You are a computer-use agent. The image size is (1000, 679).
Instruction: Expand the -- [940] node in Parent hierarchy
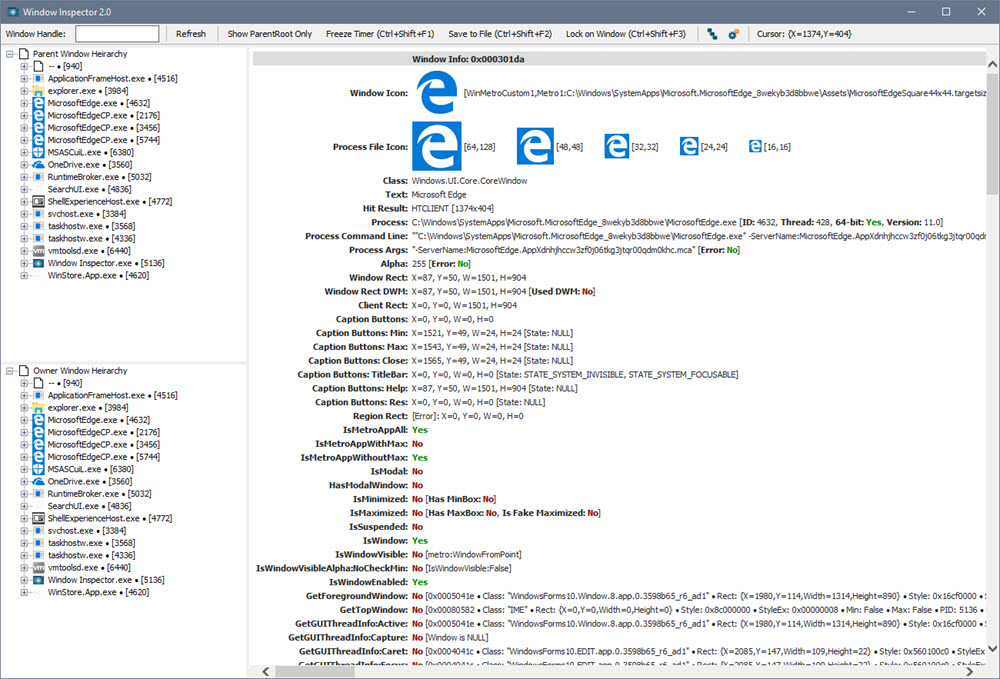(24, 66)
